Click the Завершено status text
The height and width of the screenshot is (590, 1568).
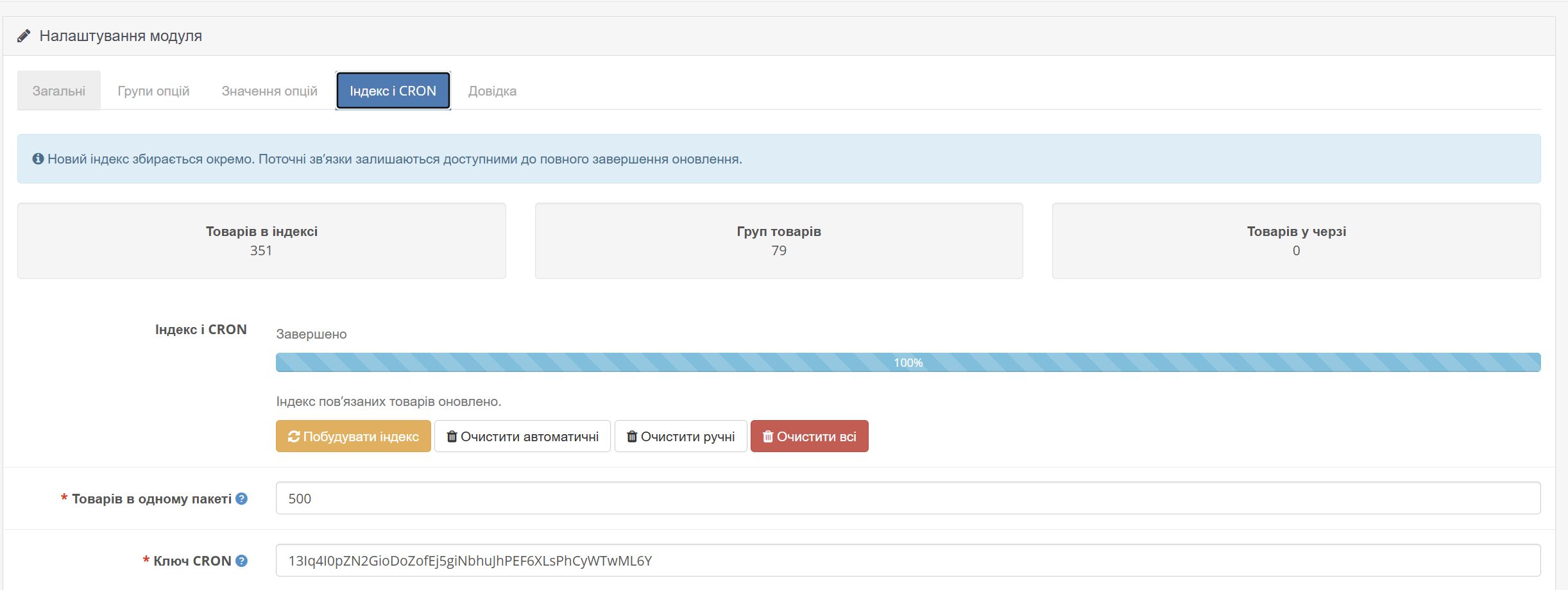(x=311, y=334)
